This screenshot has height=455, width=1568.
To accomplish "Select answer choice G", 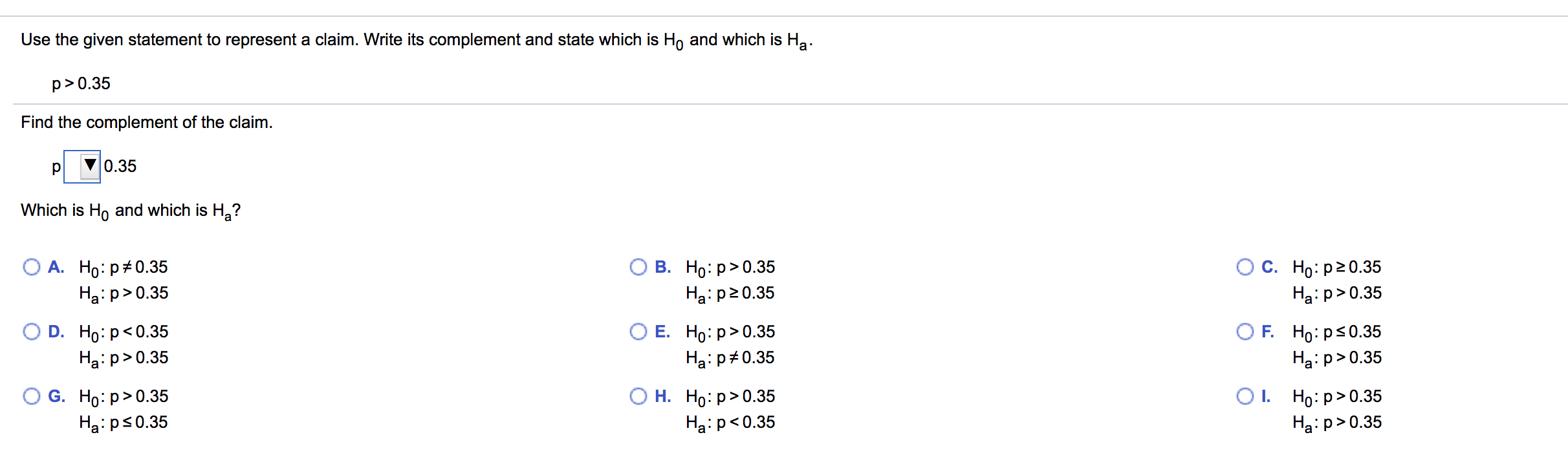I will point(31,396).
